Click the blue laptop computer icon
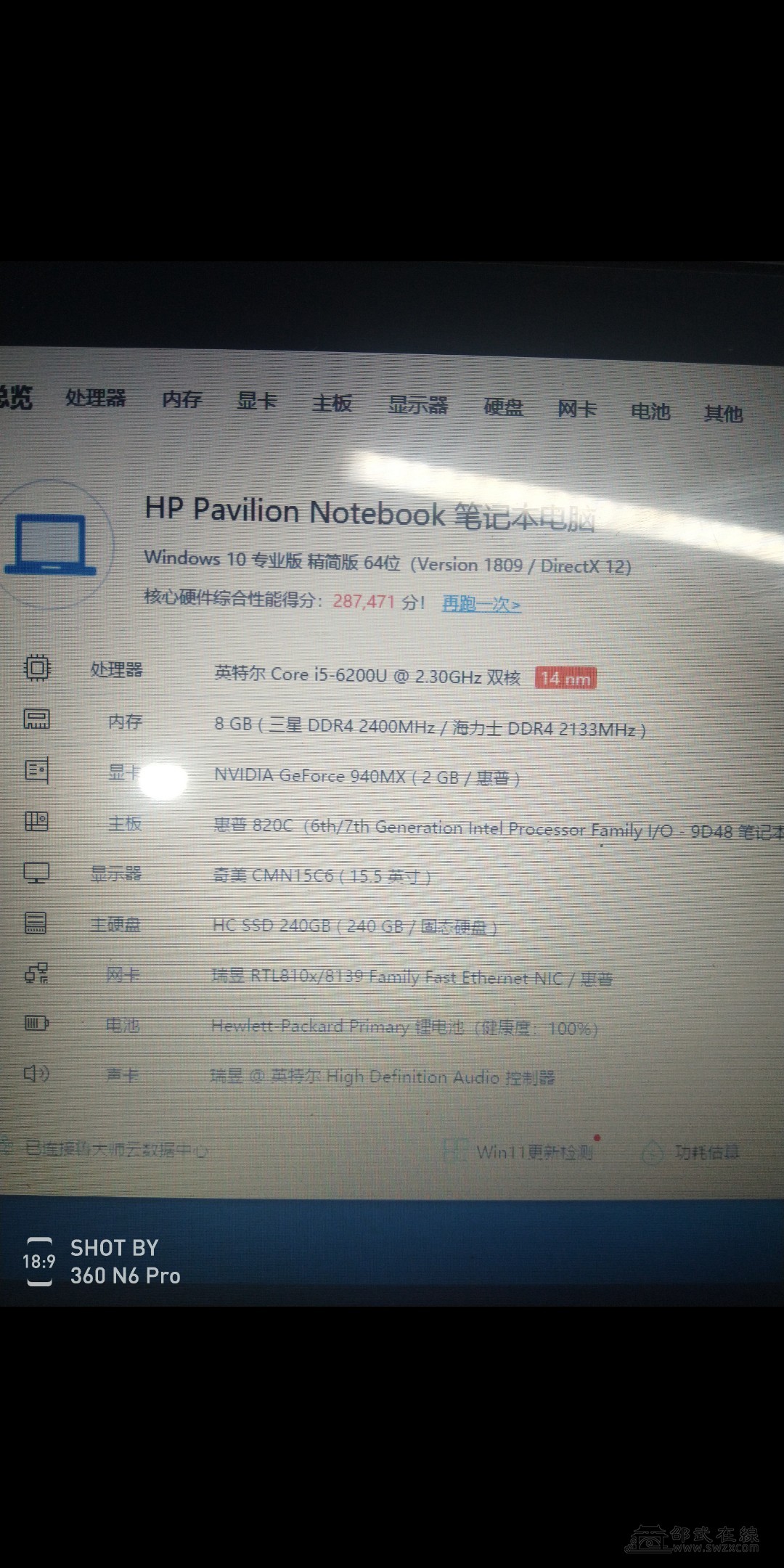The image size is (784, 1568). coord(50,544)
